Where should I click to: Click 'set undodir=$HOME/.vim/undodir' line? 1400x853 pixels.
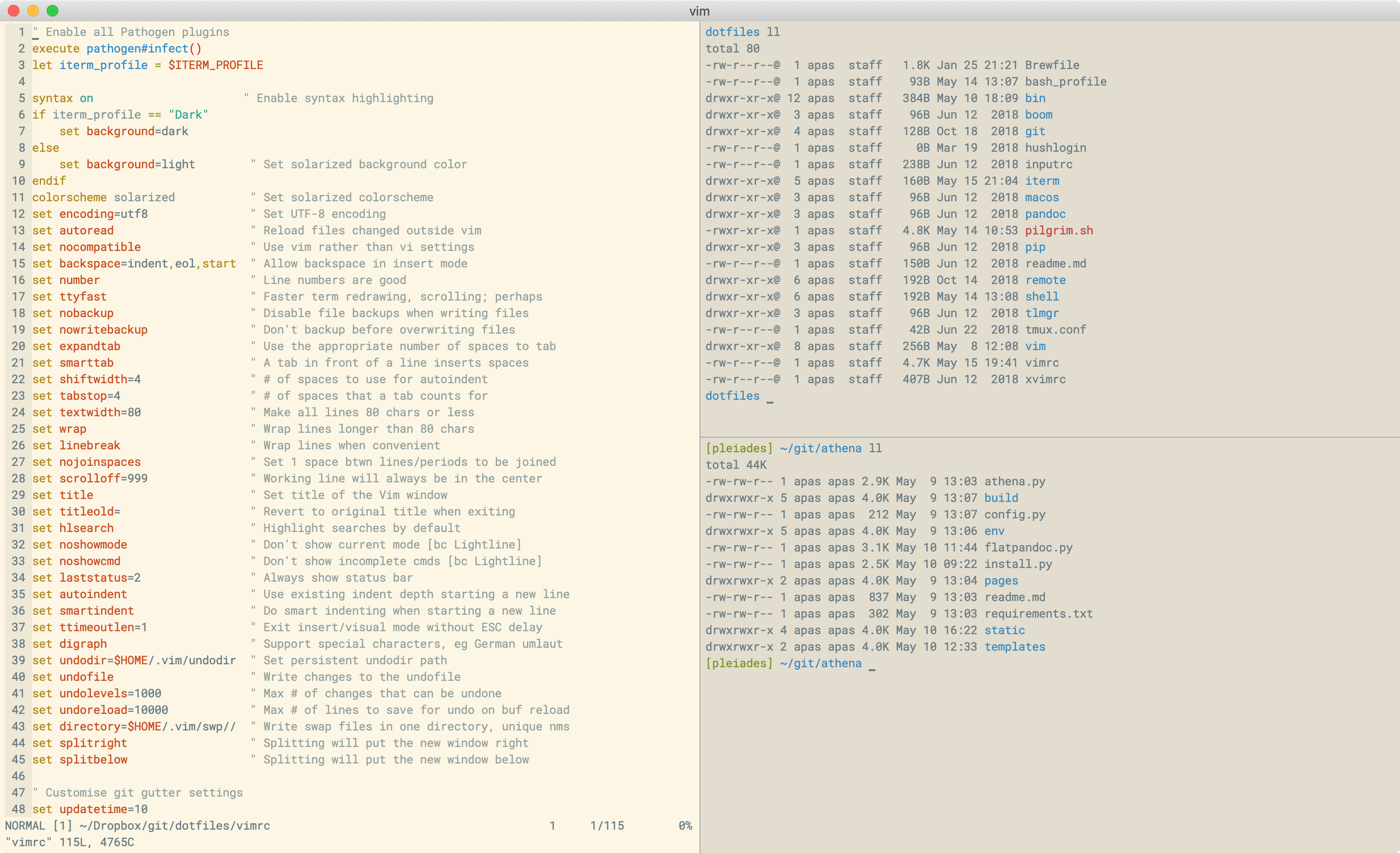134,660
